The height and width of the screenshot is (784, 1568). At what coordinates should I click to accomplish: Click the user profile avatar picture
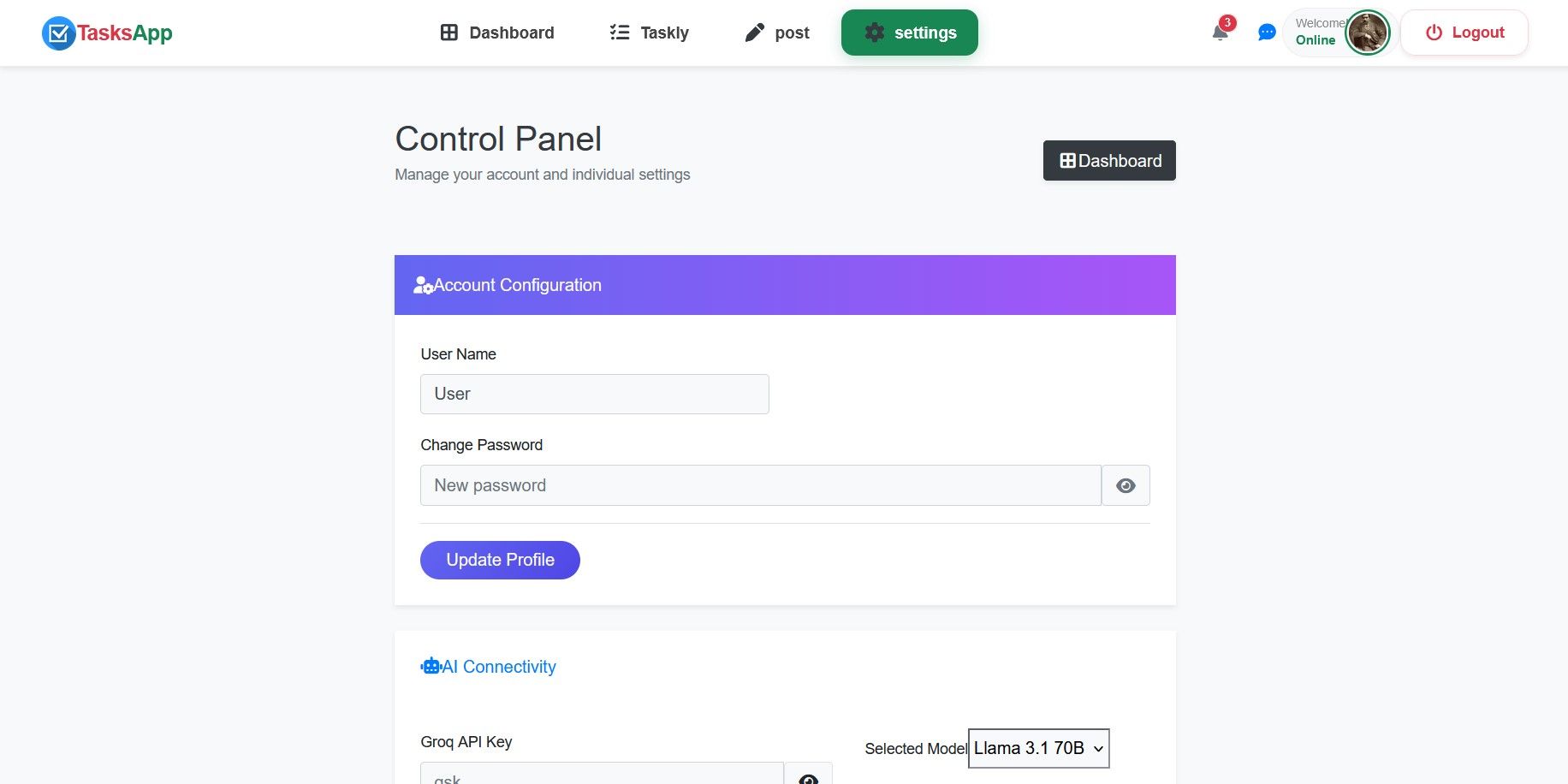(1367, 33)
